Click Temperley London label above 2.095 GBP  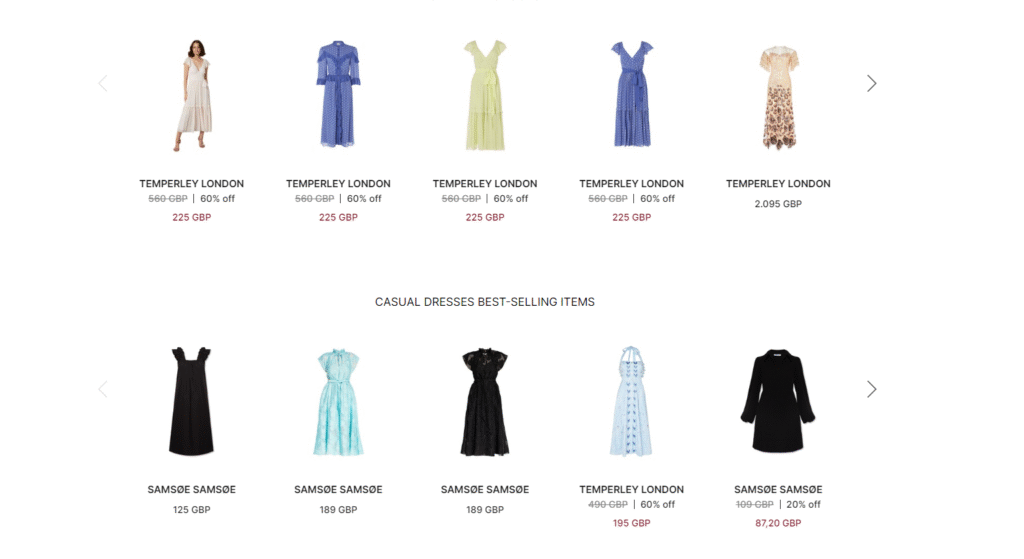click(778, 184)
